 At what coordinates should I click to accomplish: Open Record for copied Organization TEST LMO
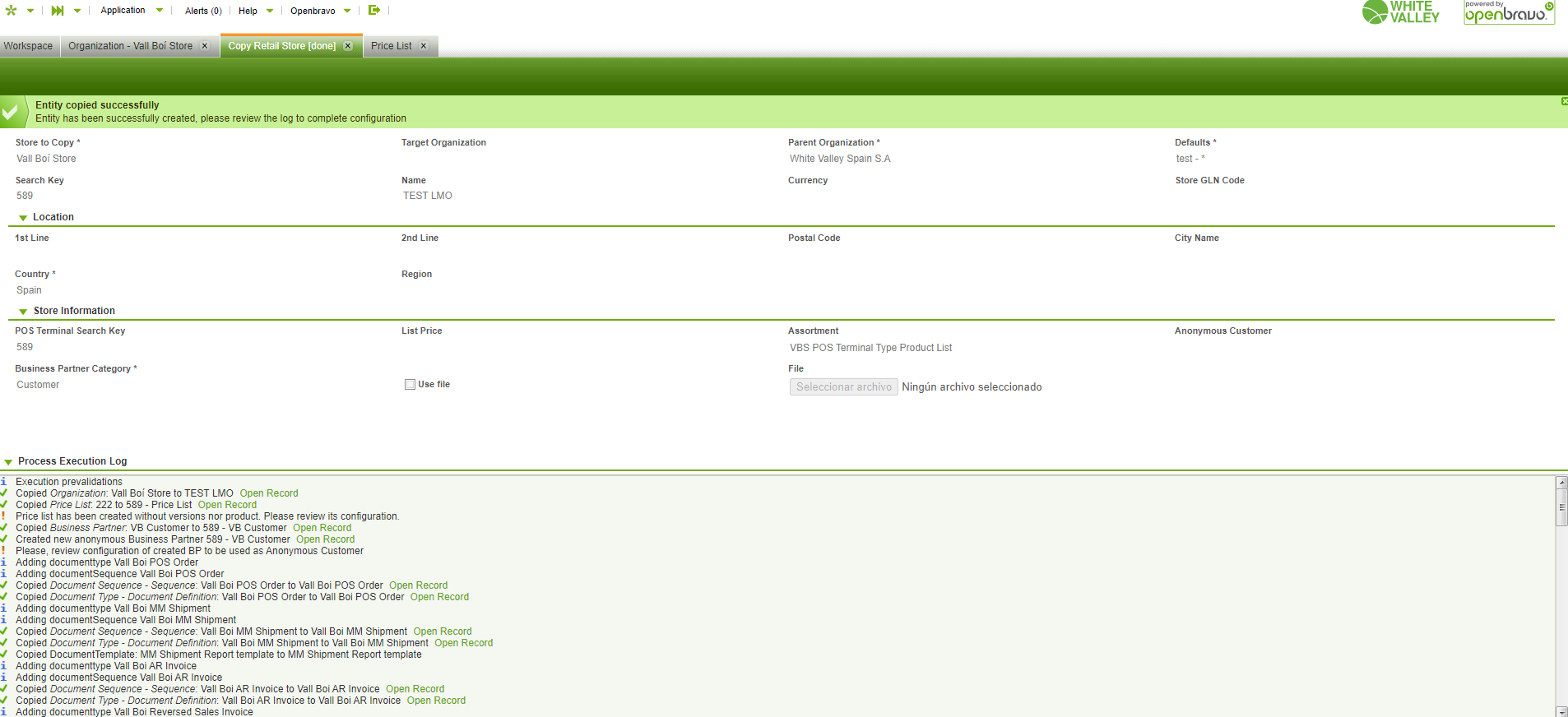pos(269,493)
